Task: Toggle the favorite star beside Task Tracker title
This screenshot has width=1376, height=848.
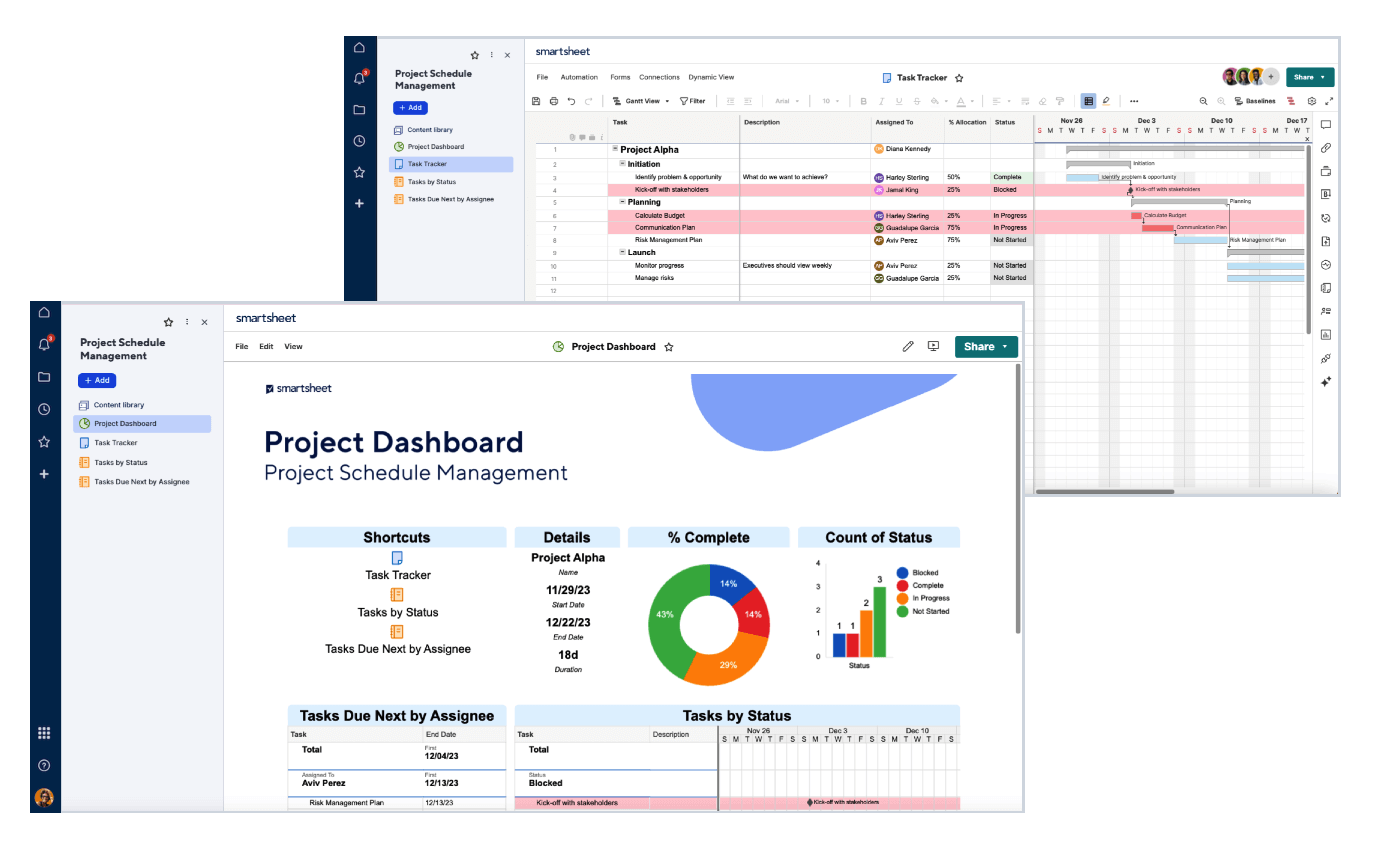Action: 959,77
